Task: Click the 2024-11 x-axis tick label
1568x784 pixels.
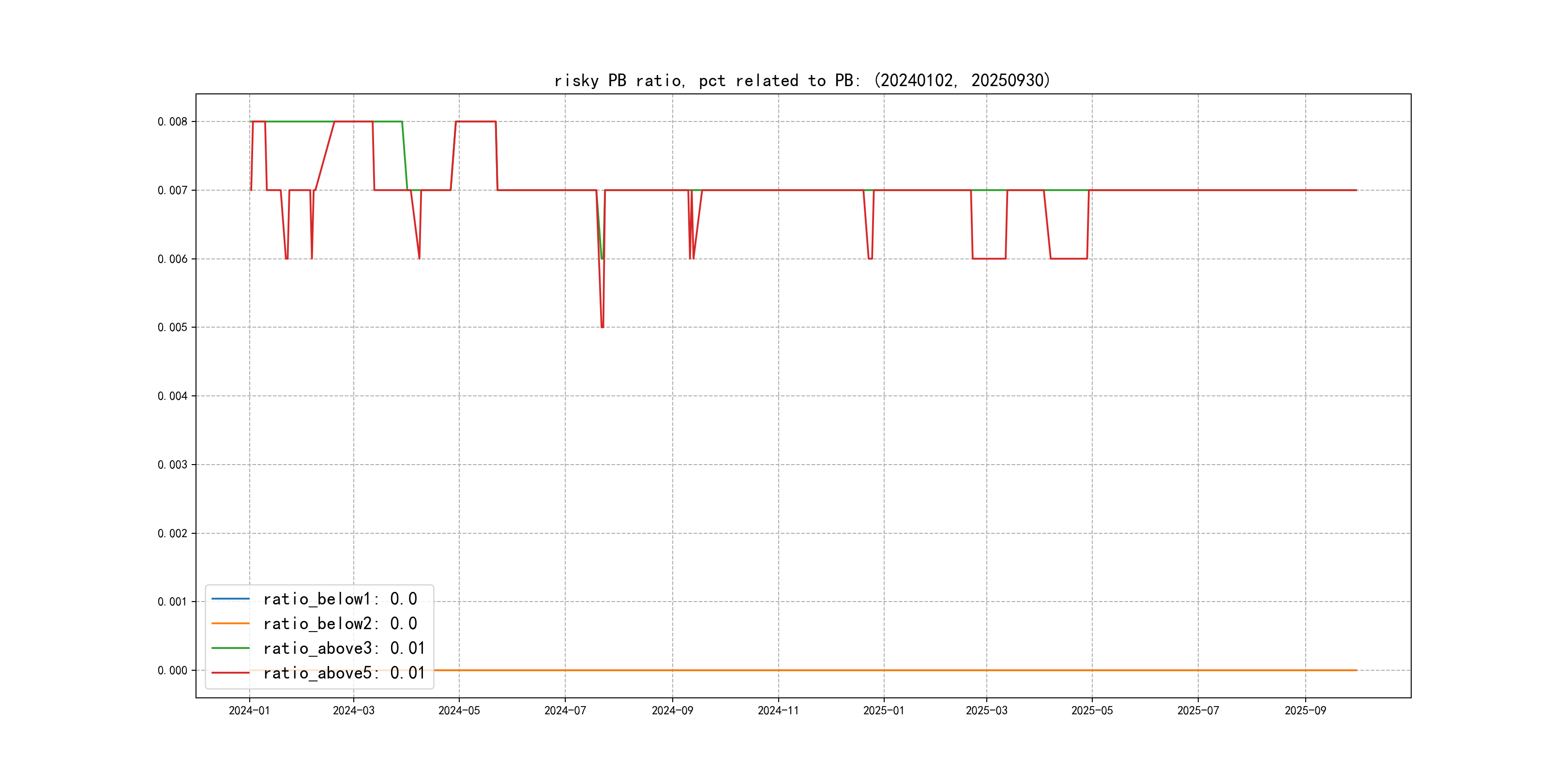Action: click(x=778, y=710)
